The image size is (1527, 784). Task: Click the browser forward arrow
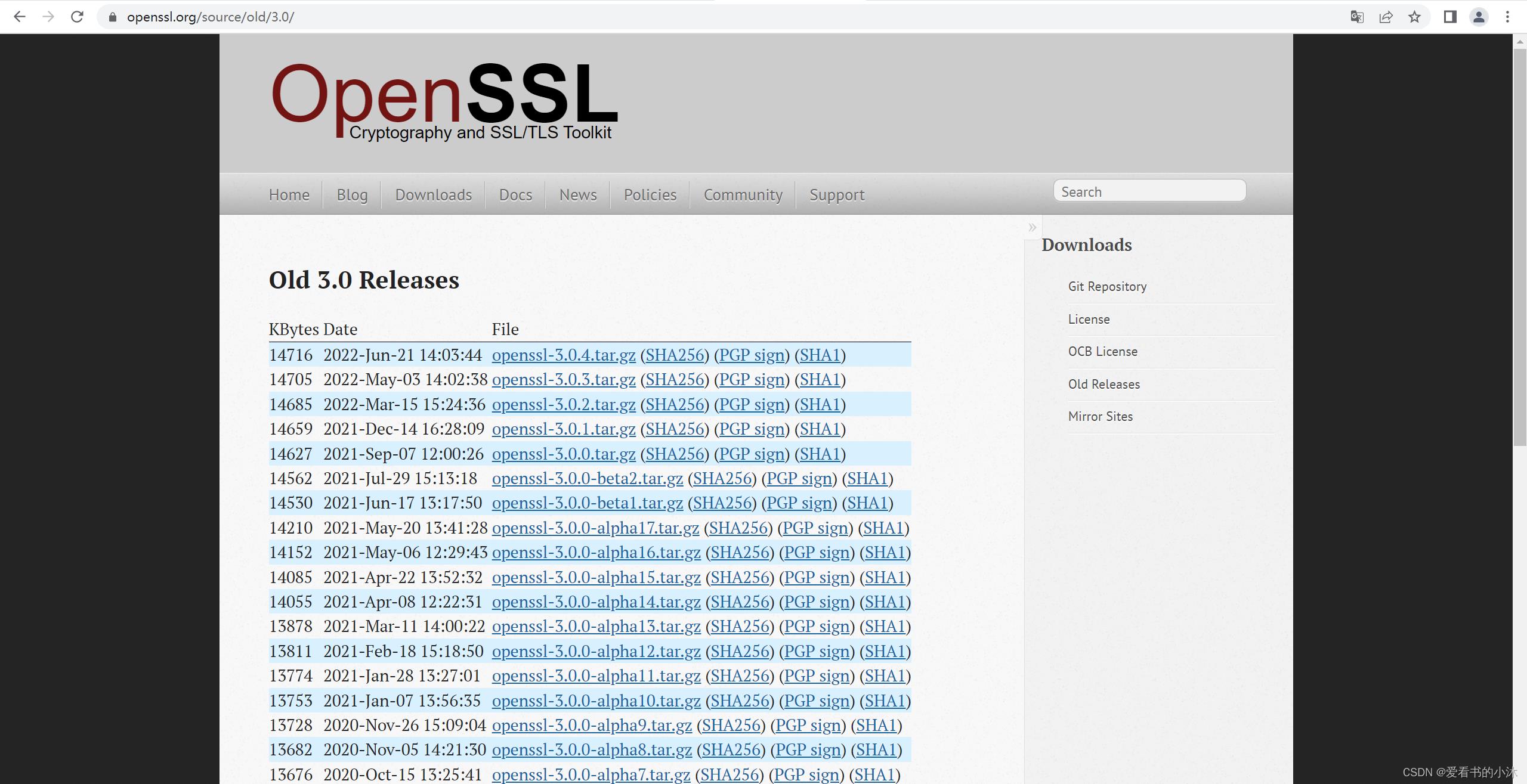[48, 17]
